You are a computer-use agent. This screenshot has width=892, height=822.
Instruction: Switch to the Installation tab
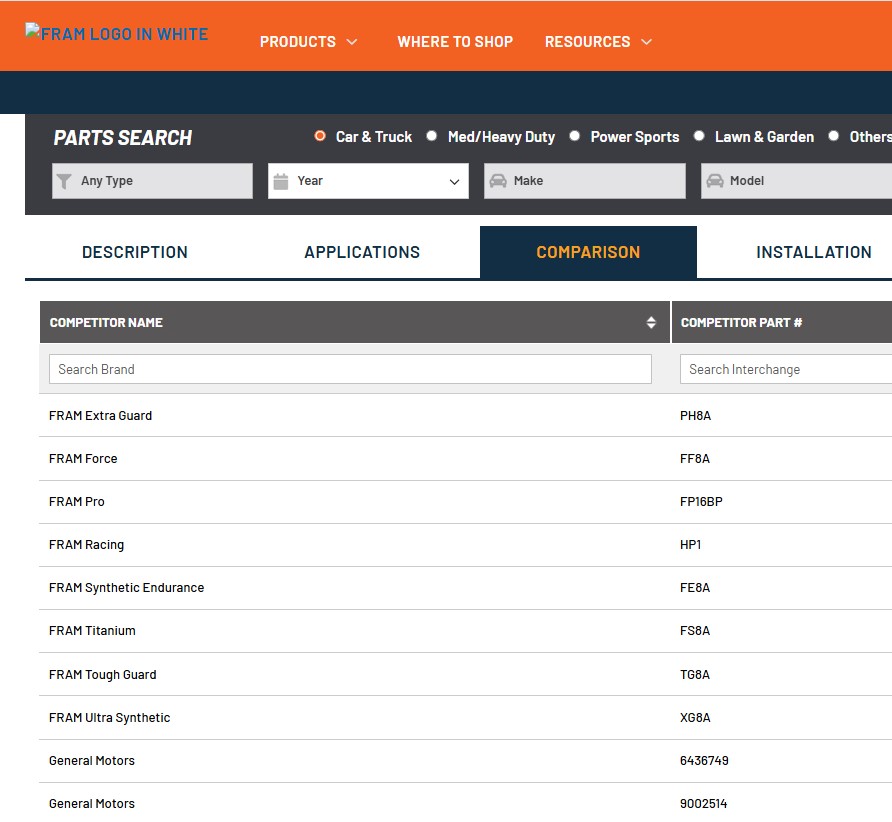coord(813,252)
